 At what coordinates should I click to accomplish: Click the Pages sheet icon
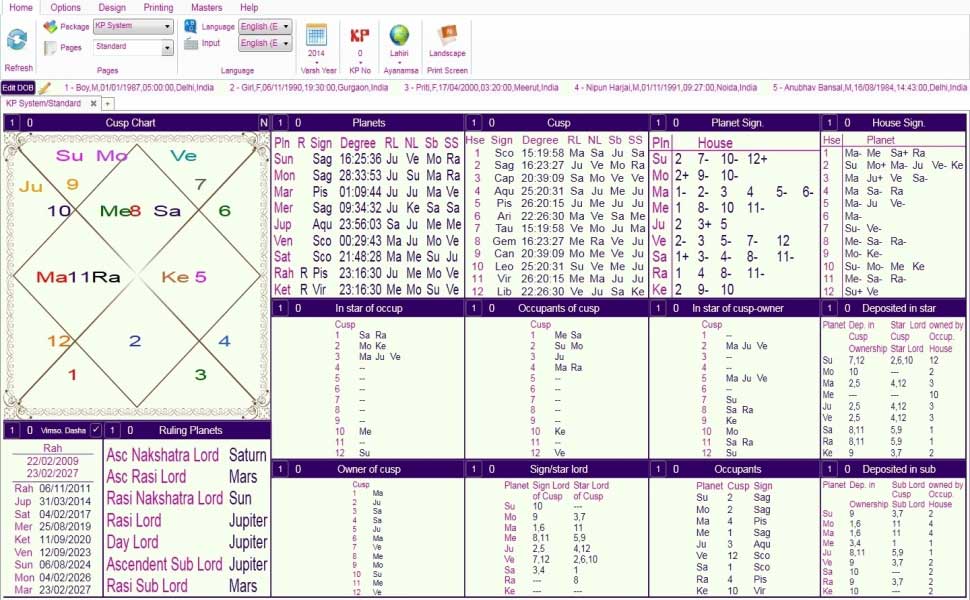(x=50, y=47)
